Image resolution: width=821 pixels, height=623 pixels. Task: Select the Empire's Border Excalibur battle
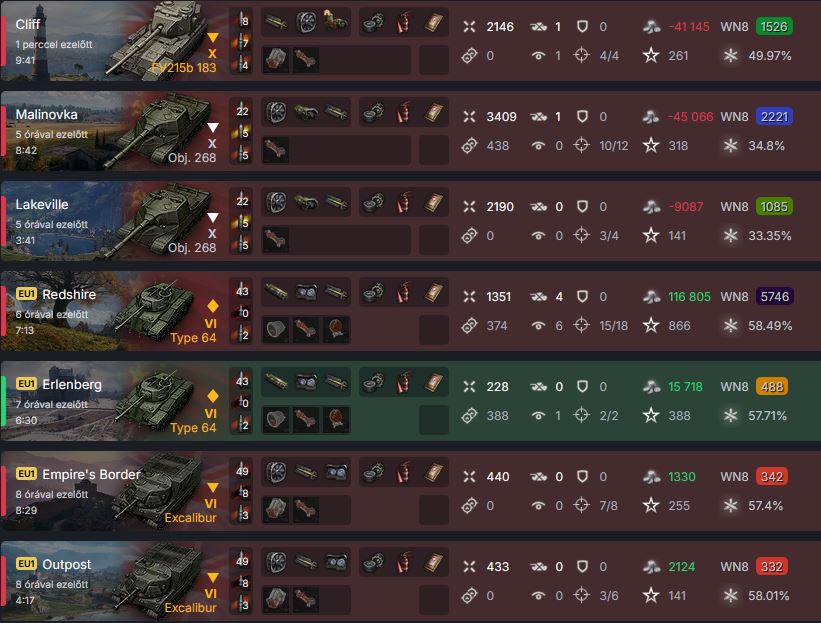pyautogui.click(x=410, y=491)
